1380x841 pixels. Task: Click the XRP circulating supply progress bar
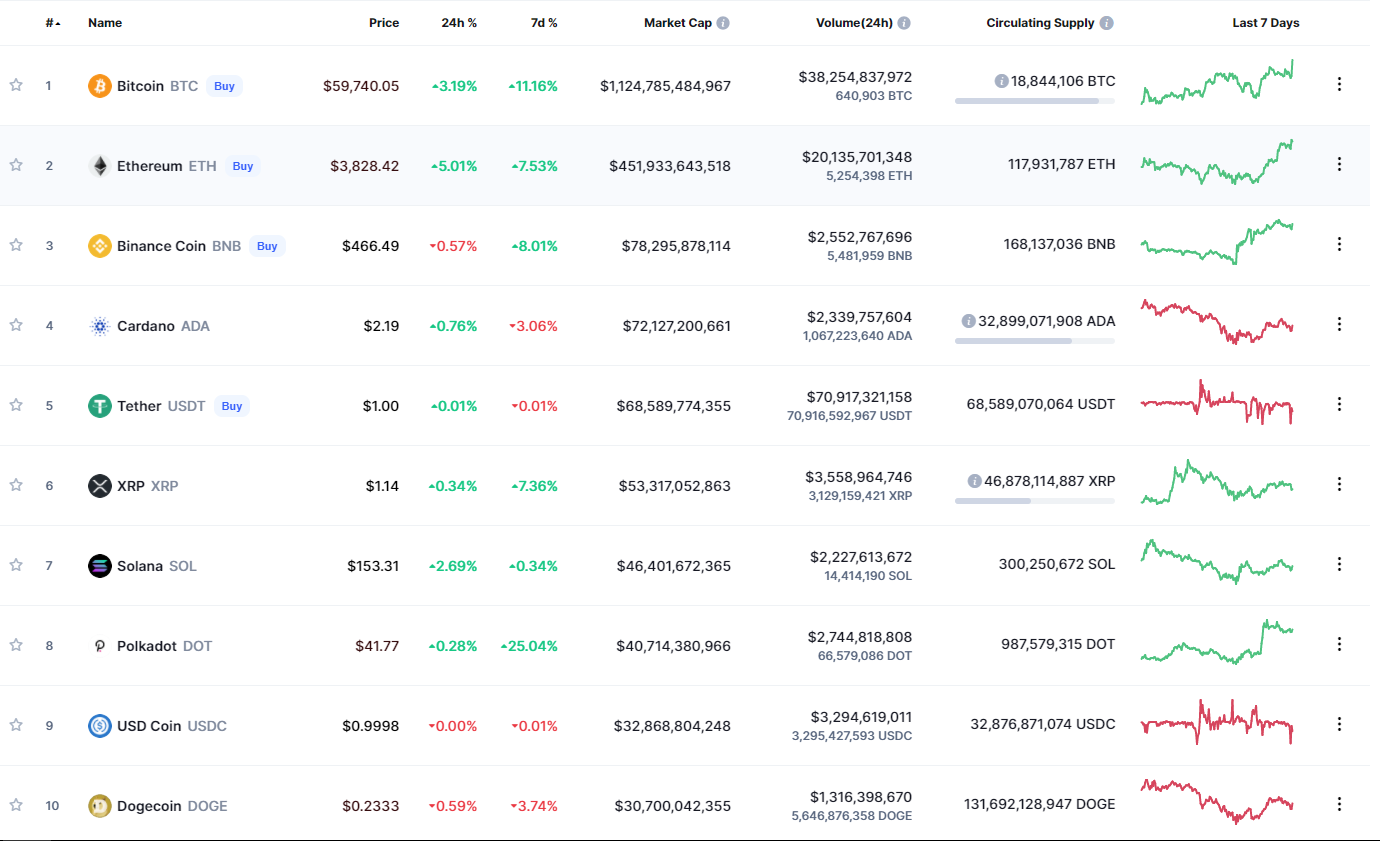[x=1035, y=501]
